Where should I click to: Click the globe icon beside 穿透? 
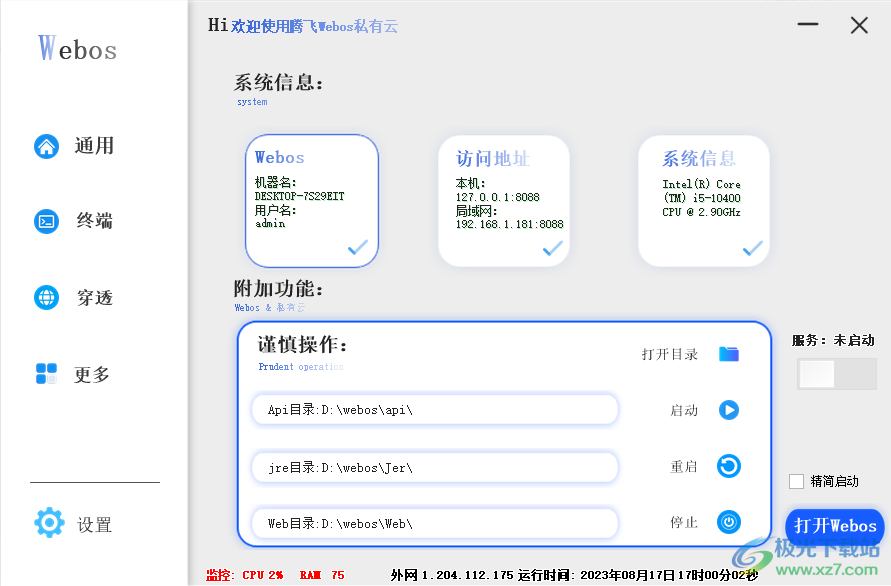pos(47,297)
